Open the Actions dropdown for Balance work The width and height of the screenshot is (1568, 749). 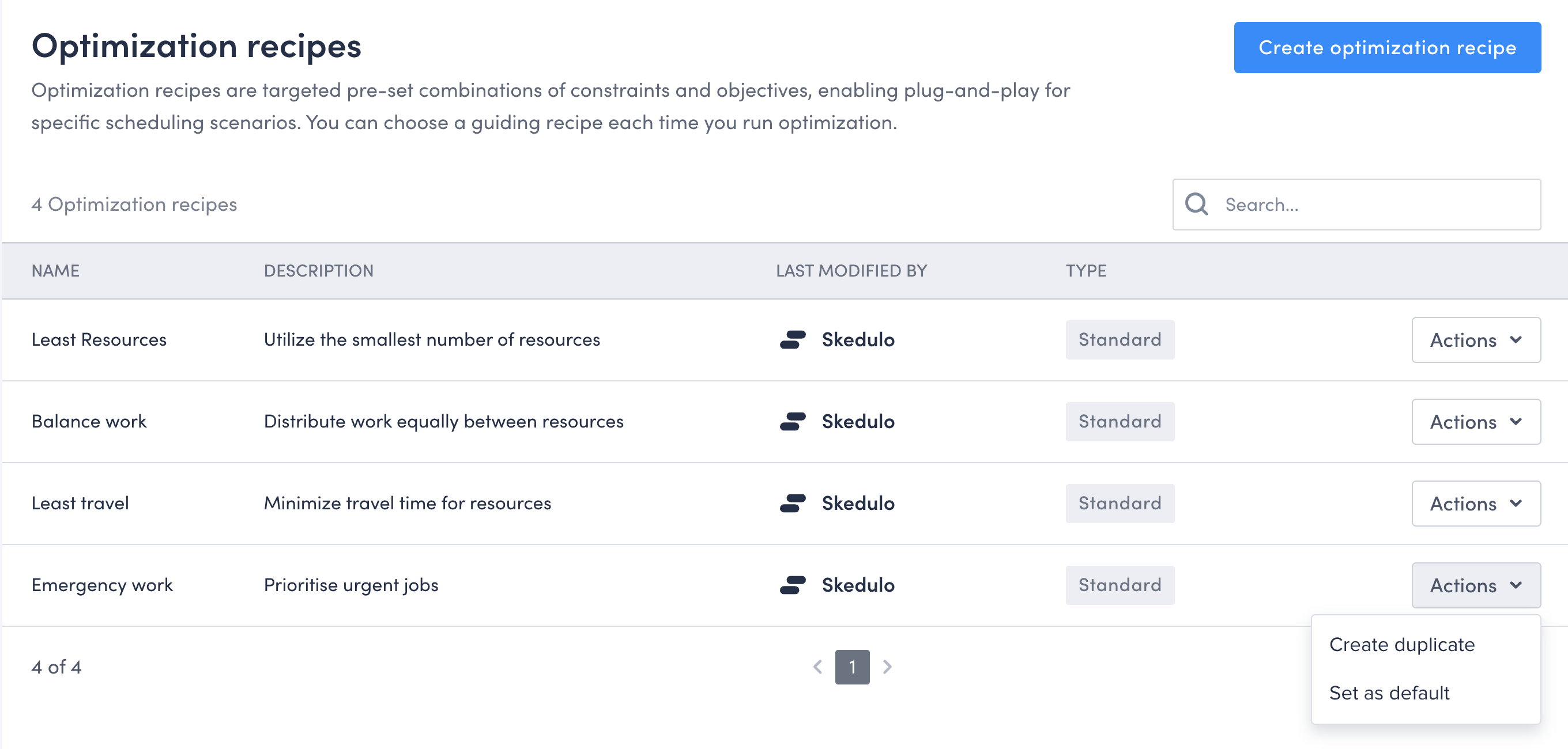(1476, 421)
